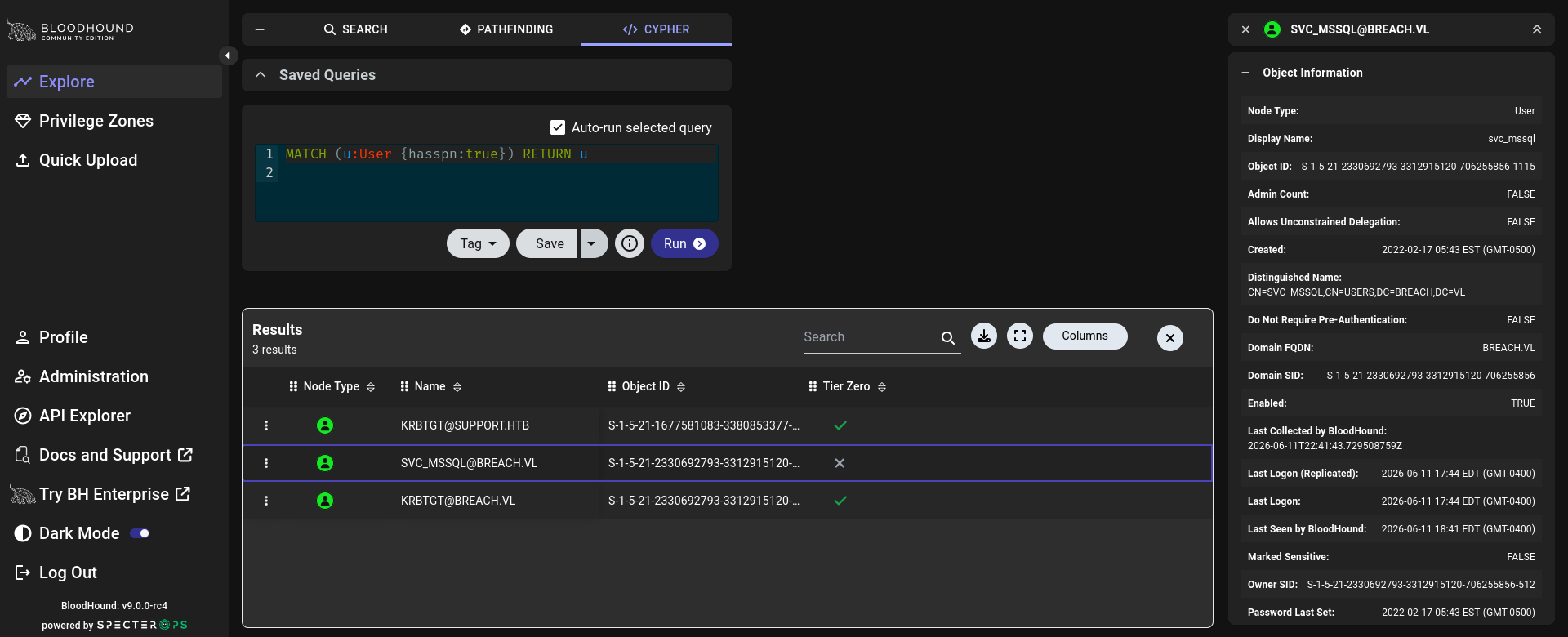The width and height of the screenshot is (1568, 637).
Task: Go to Privilege Zones
Action: coord(114,121)
